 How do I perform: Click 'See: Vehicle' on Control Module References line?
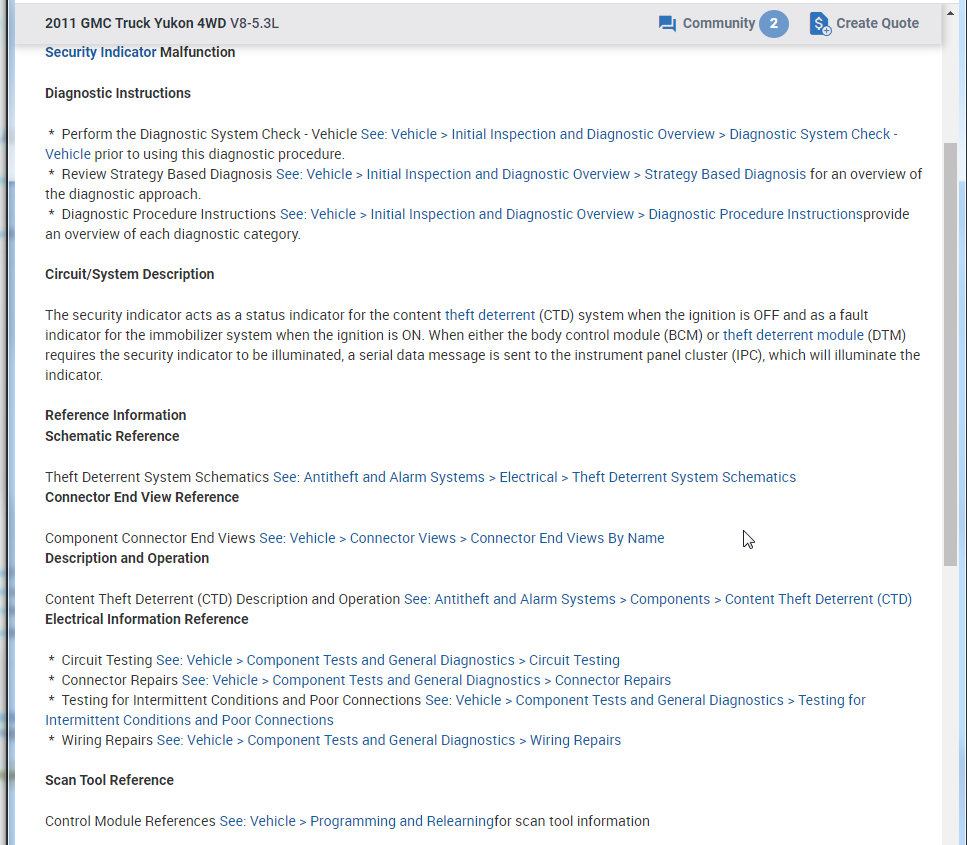[x=257, y=822]
